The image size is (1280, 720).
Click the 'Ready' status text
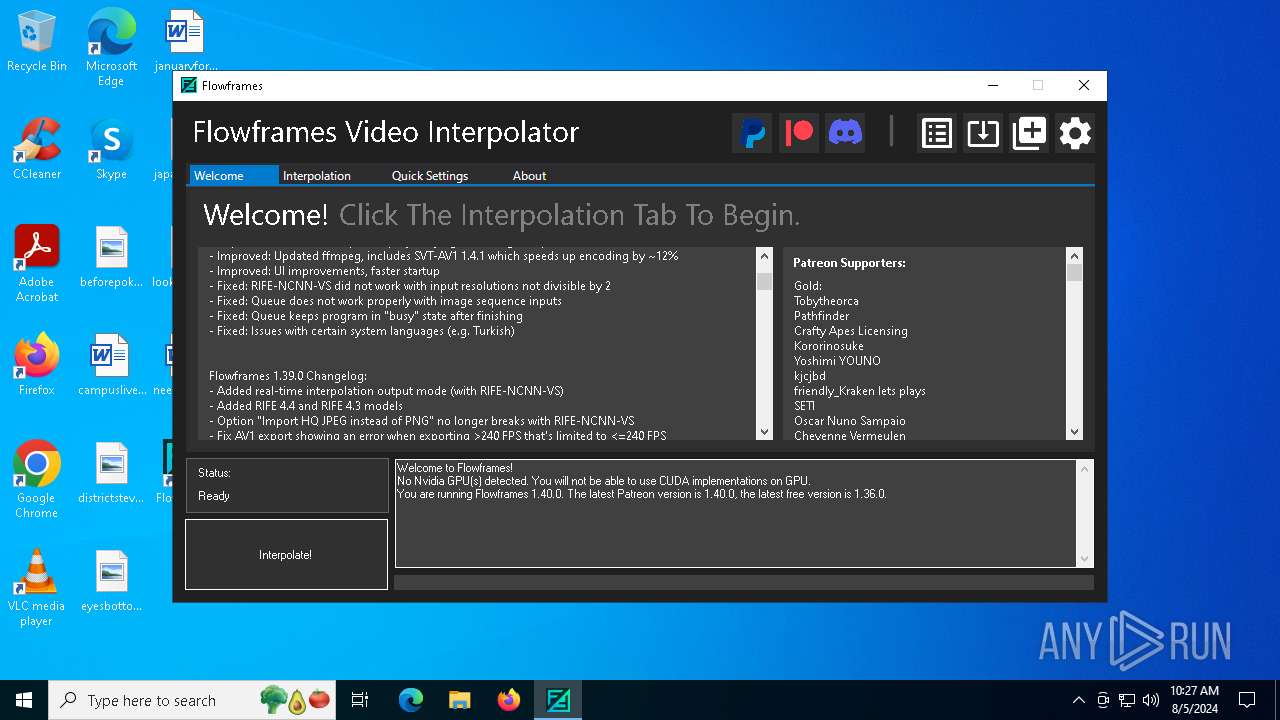(x=214, y=496)
